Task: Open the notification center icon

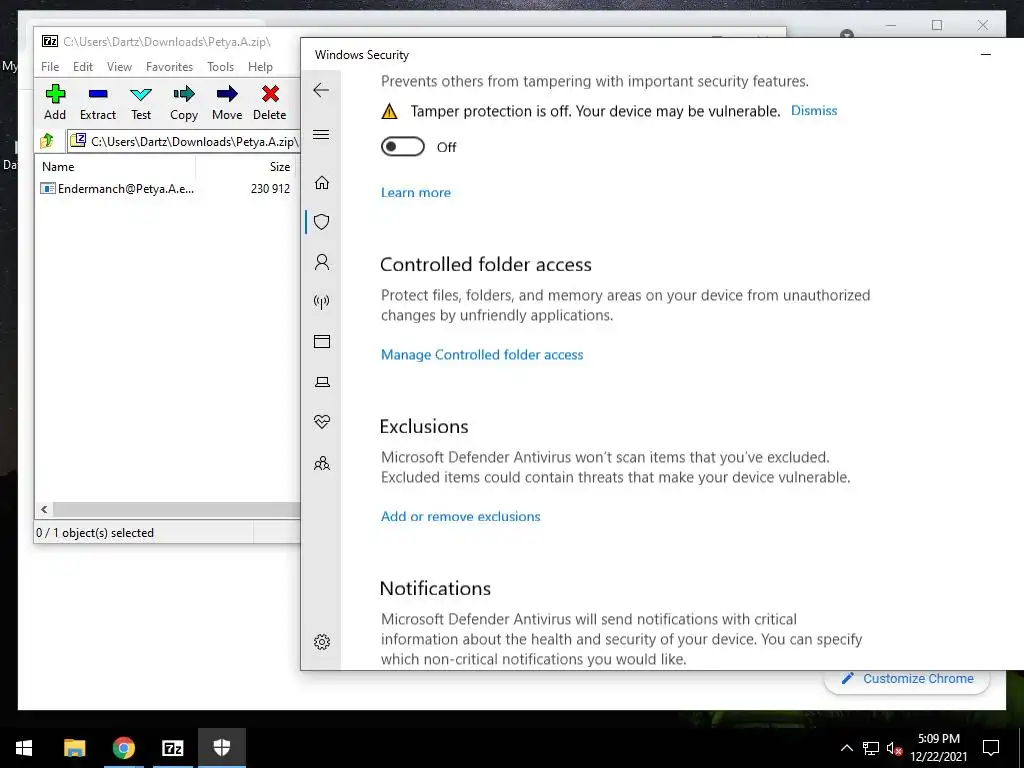Action: pyautogui.click(x=991, y=748)
